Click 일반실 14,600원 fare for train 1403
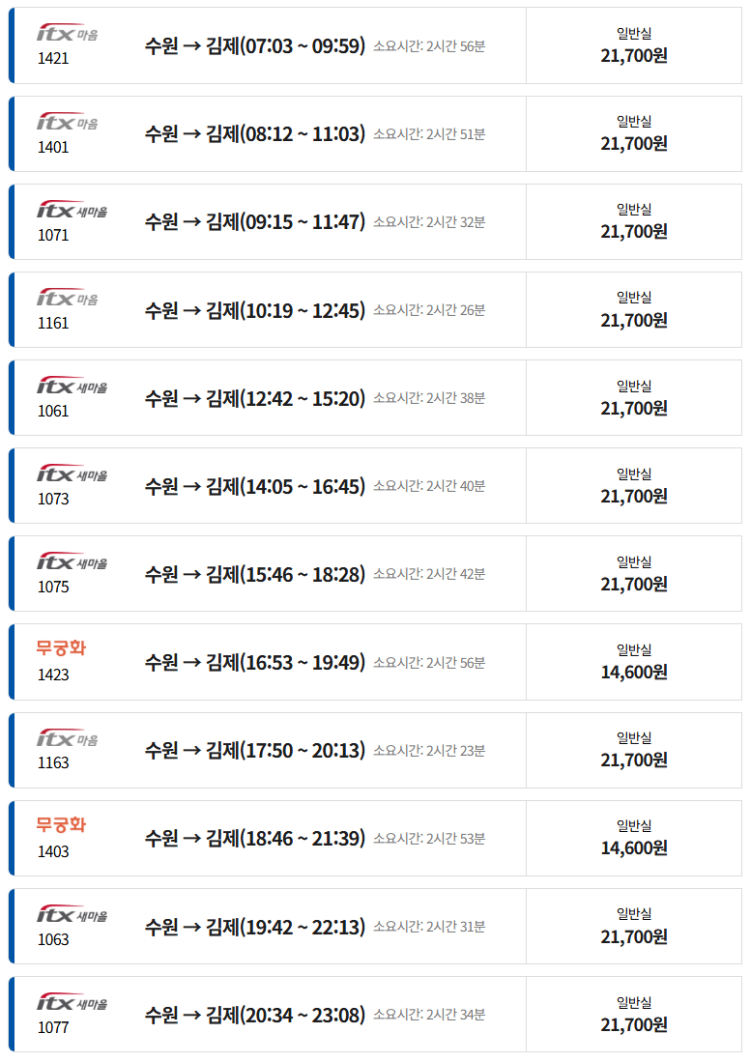 click(634, 838)
